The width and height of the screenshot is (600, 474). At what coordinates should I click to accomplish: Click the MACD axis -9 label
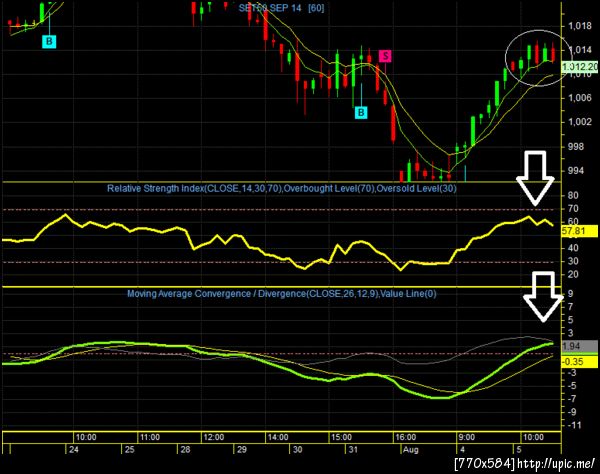571,412
